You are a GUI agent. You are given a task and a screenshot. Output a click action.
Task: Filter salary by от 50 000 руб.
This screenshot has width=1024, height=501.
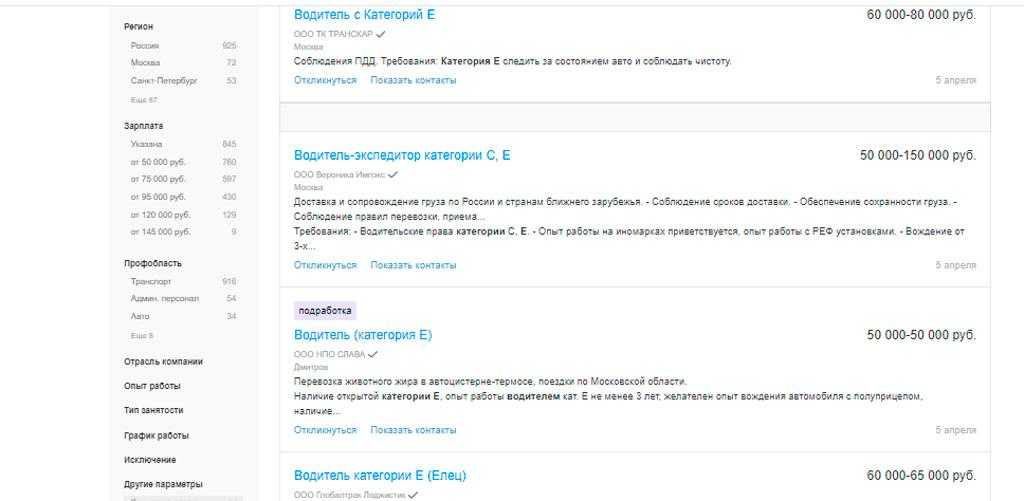[158, 162]
